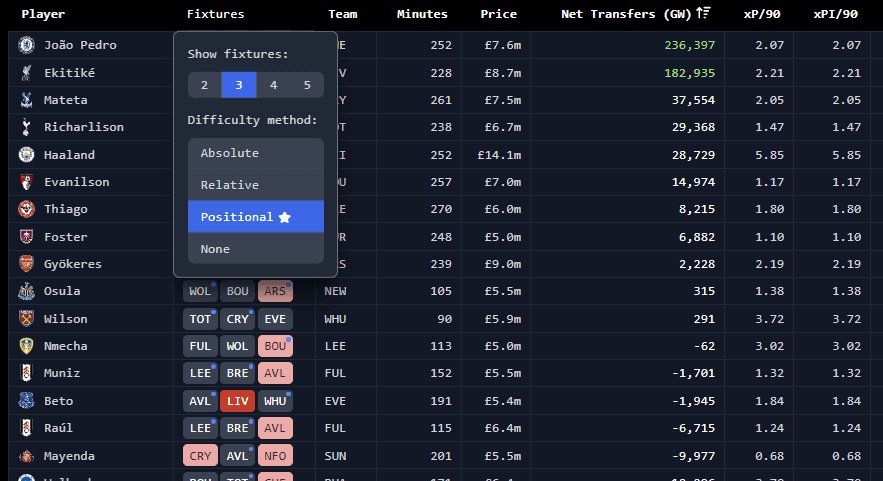Image resolution: width=883 pixels, height=481 pixels.
Task: Click the Fulham badge beside Muniz
Action: [x=26, y=373]
